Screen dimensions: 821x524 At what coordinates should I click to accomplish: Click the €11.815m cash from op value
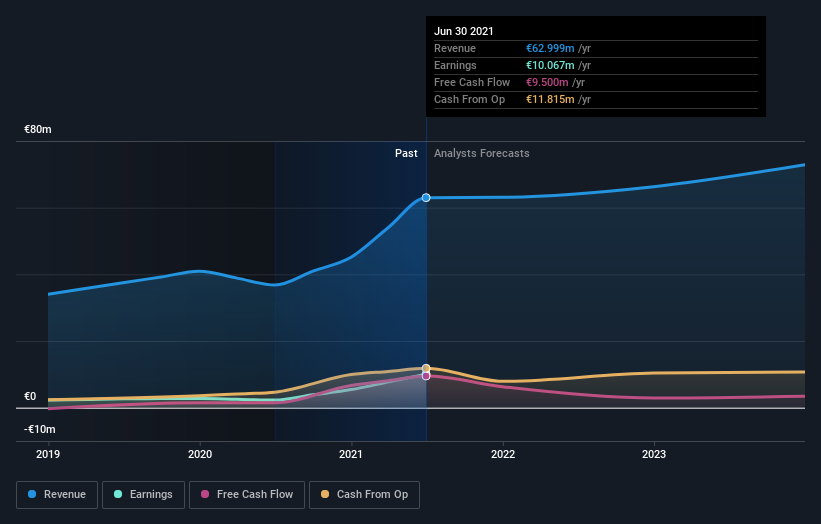coord(550,99)
